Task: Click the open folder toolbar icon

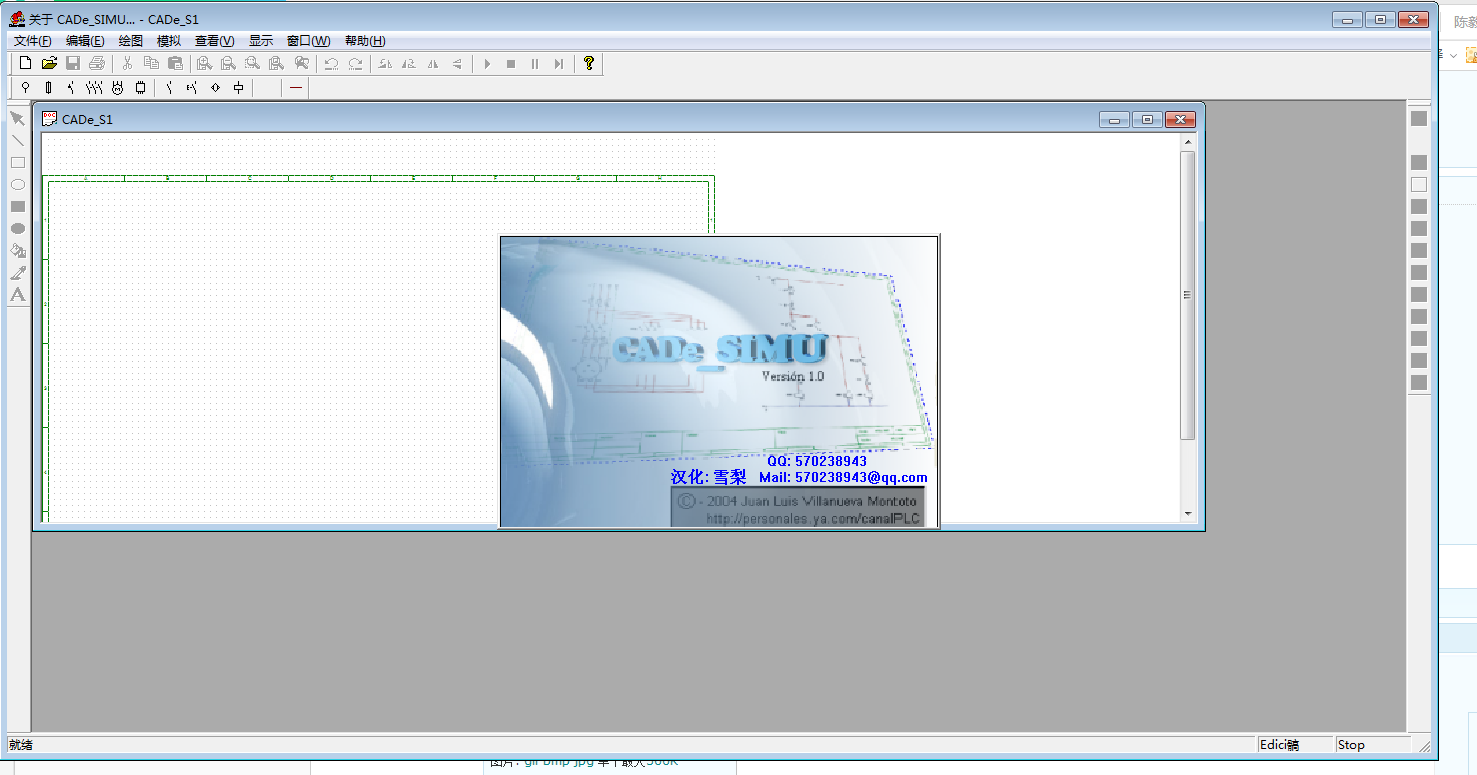Action: click(x=49, y=64)
